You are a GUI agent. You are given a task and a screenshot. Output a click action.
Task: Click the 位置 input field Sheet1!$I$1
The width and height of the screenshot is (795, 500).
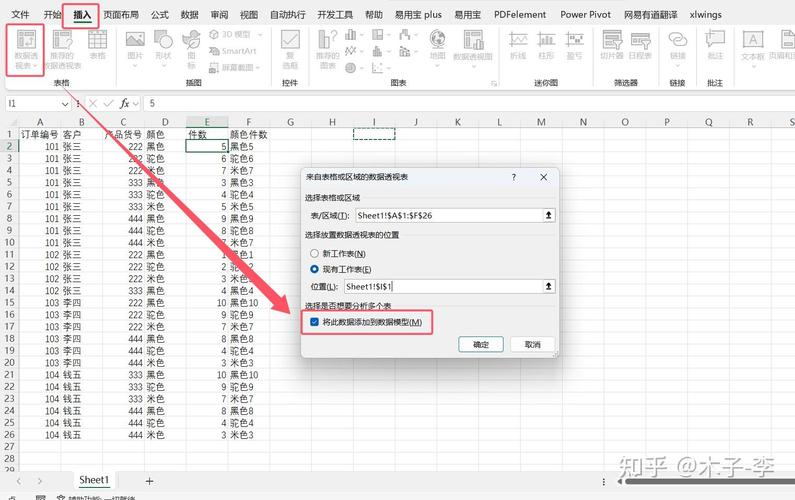point(443,286)
